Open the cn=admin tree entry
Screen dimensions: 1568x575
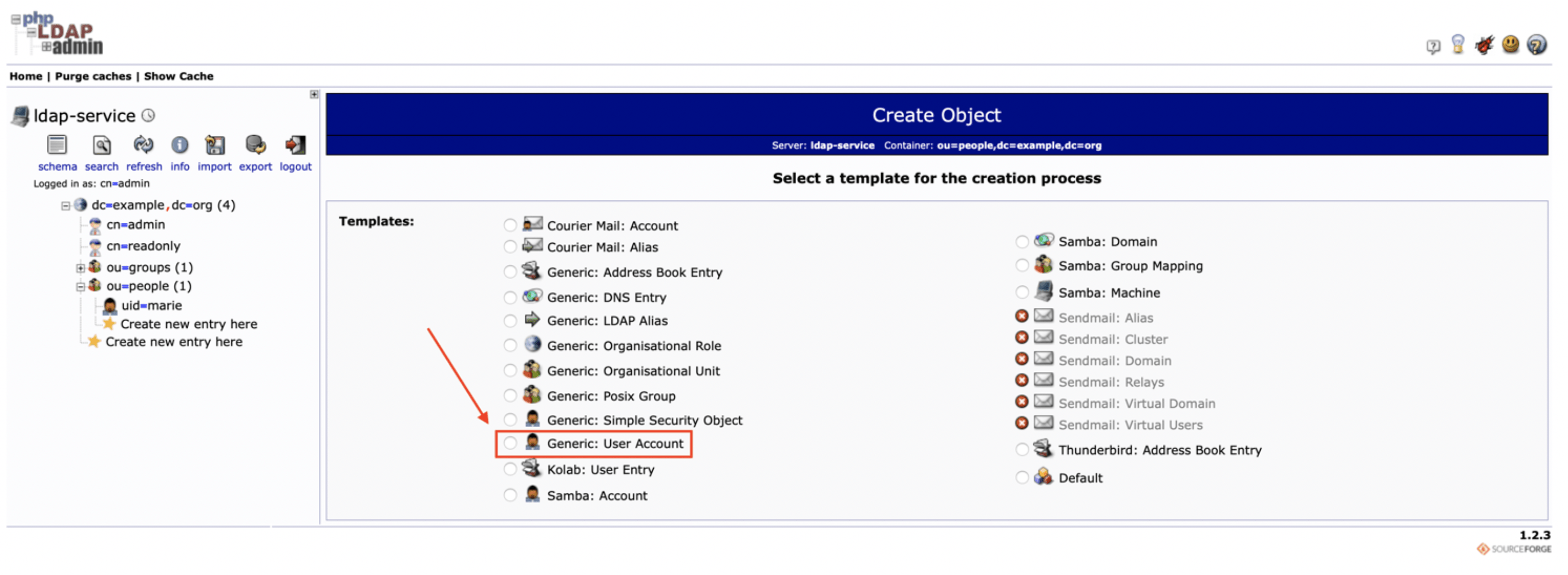click(x=136, y=225)
